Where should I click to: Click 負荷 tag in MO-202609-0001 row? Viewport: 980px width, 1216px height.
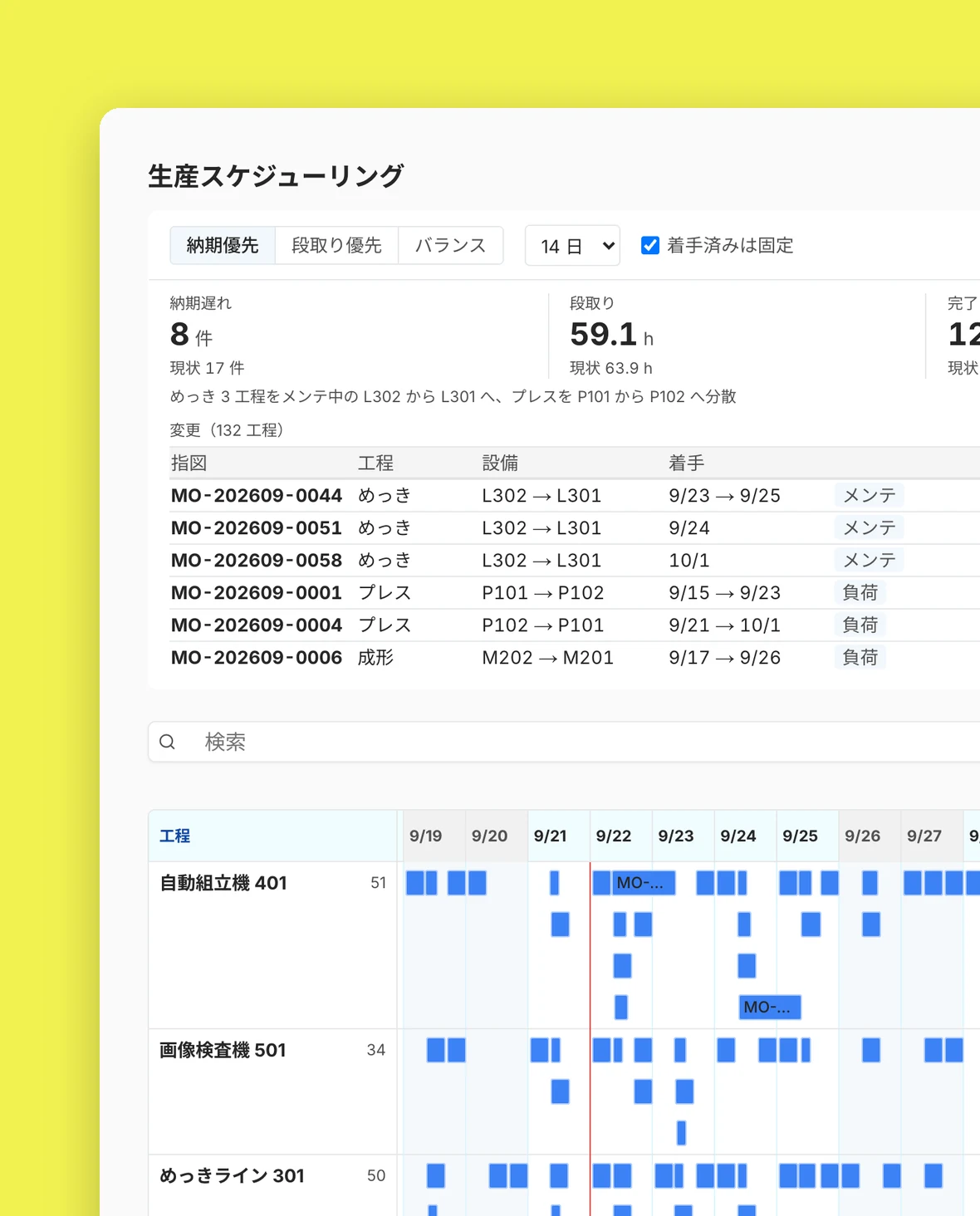tap(860, 593)
